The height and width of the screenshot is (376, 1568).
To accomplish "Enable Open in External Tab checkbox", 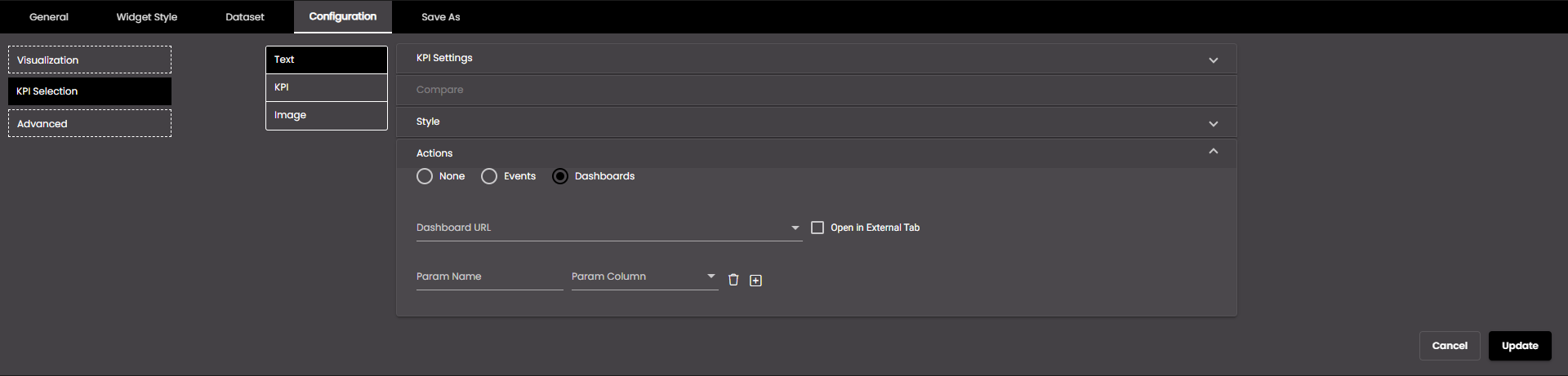I will pyautogui.click(x=817, y=228).
